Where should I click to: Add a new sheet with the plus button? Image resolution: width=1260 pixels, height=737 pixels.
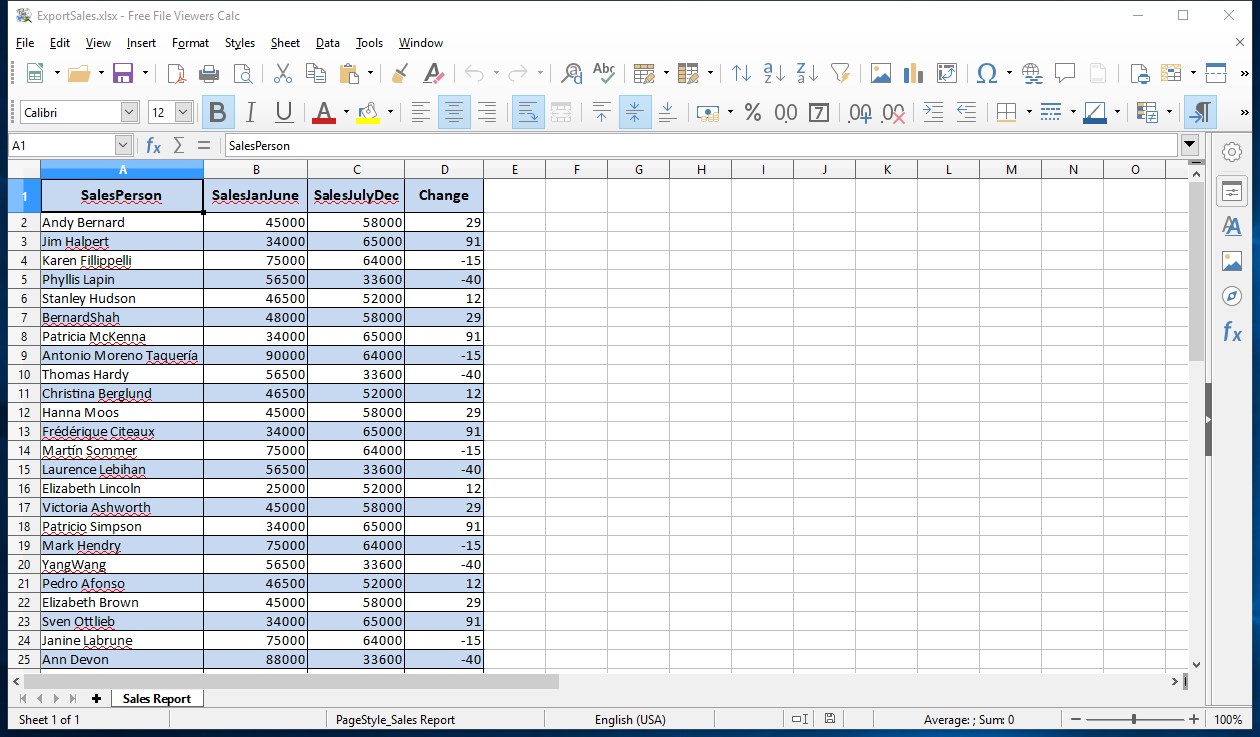pos(95,698)
